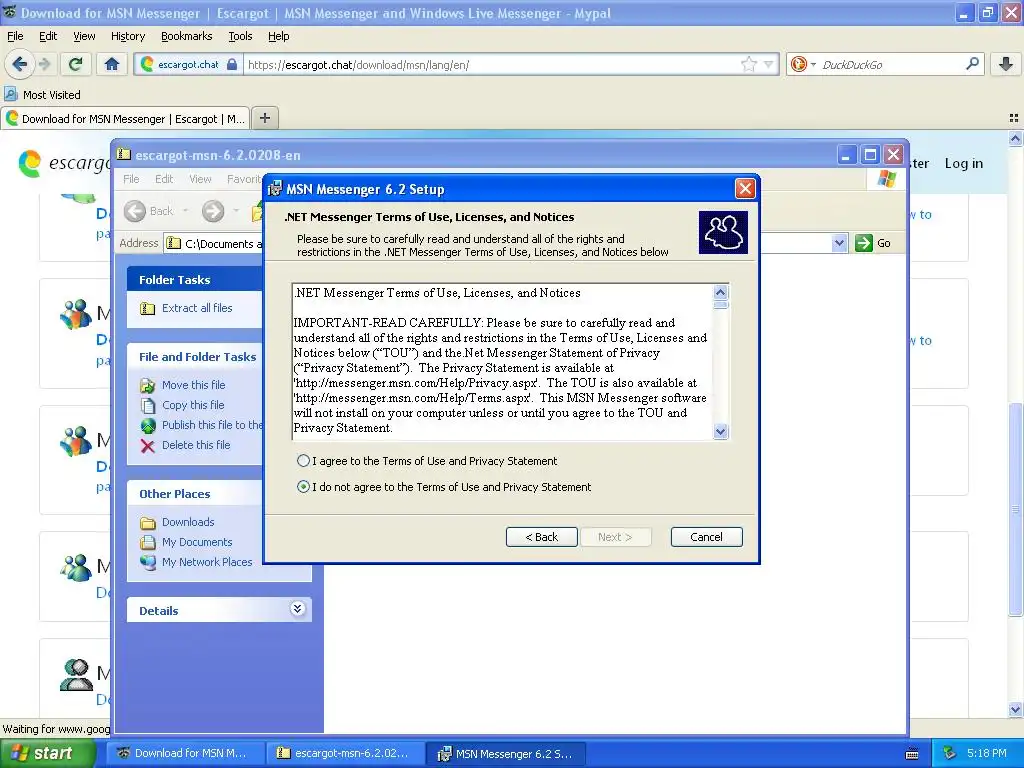Click the gray buddy icon in last download row
1024x768 pixels.
point(76,675)
